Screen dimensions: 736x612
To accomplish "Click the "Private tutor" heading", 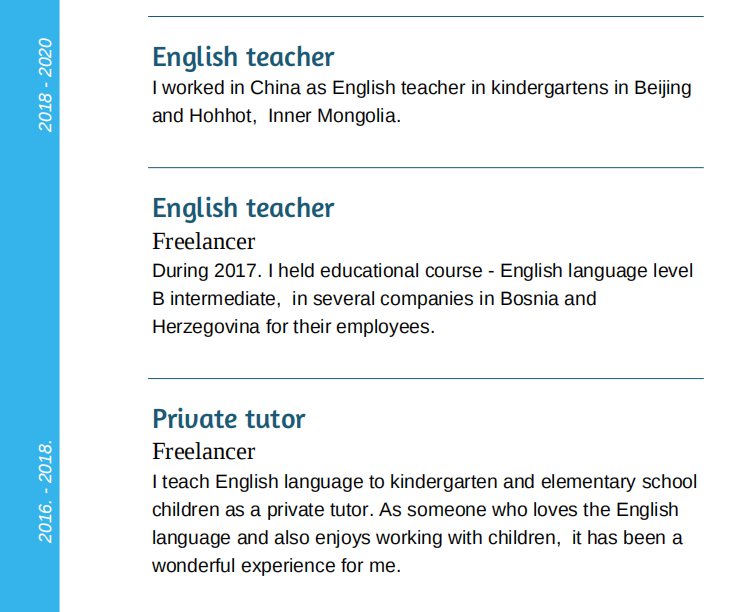I will point(229,419).
